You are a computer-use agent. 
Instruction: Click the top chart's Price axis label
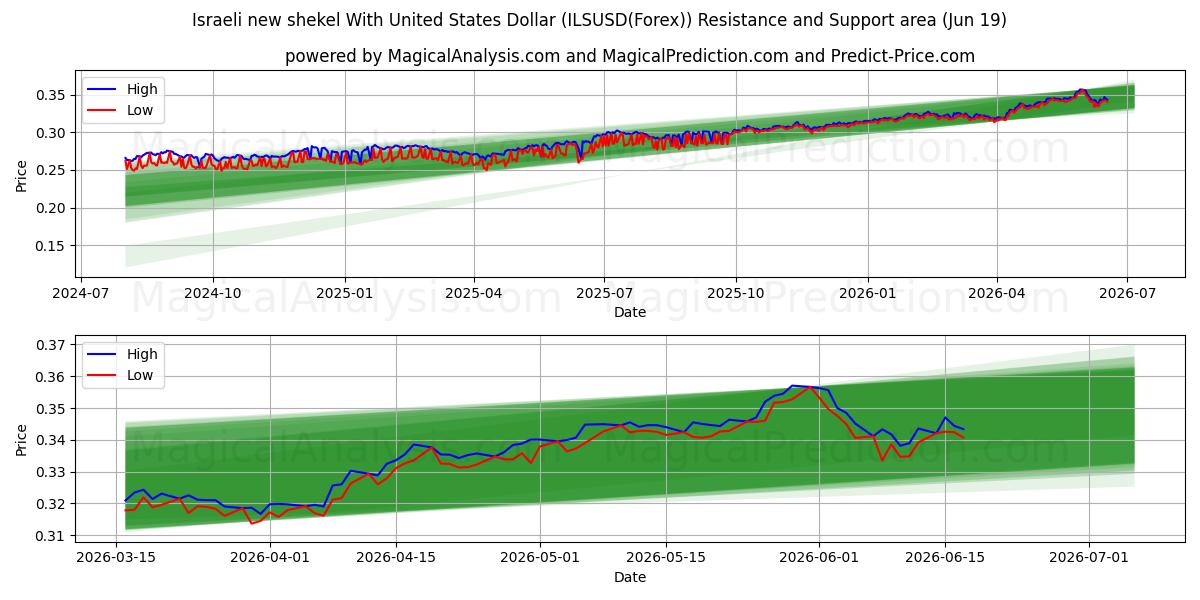pyautogui.click(x=22, y=176)
